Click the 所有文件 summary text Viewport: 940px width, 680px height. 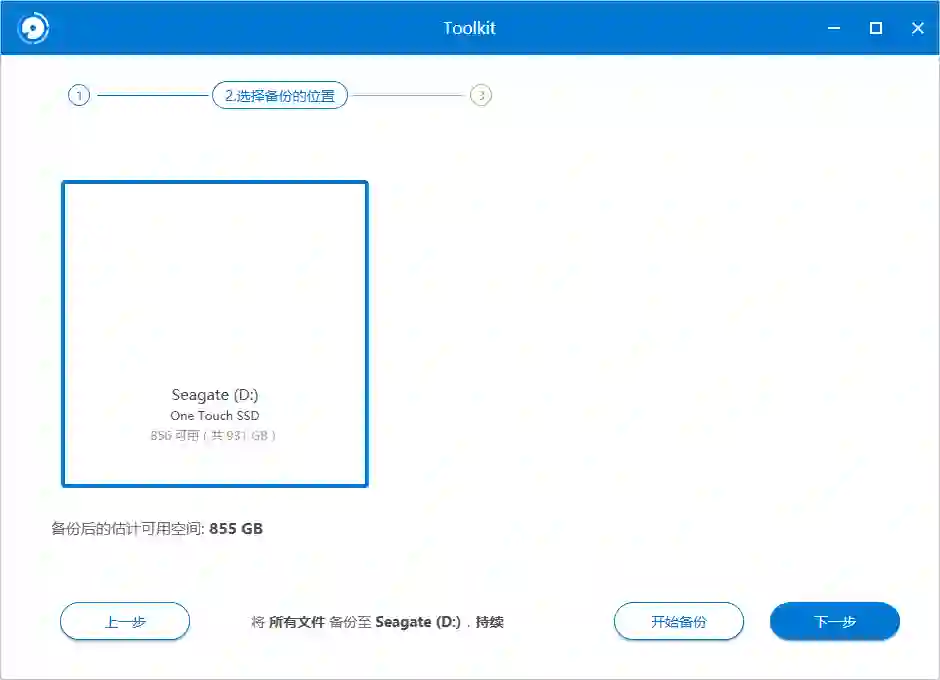tap(297, 622)
